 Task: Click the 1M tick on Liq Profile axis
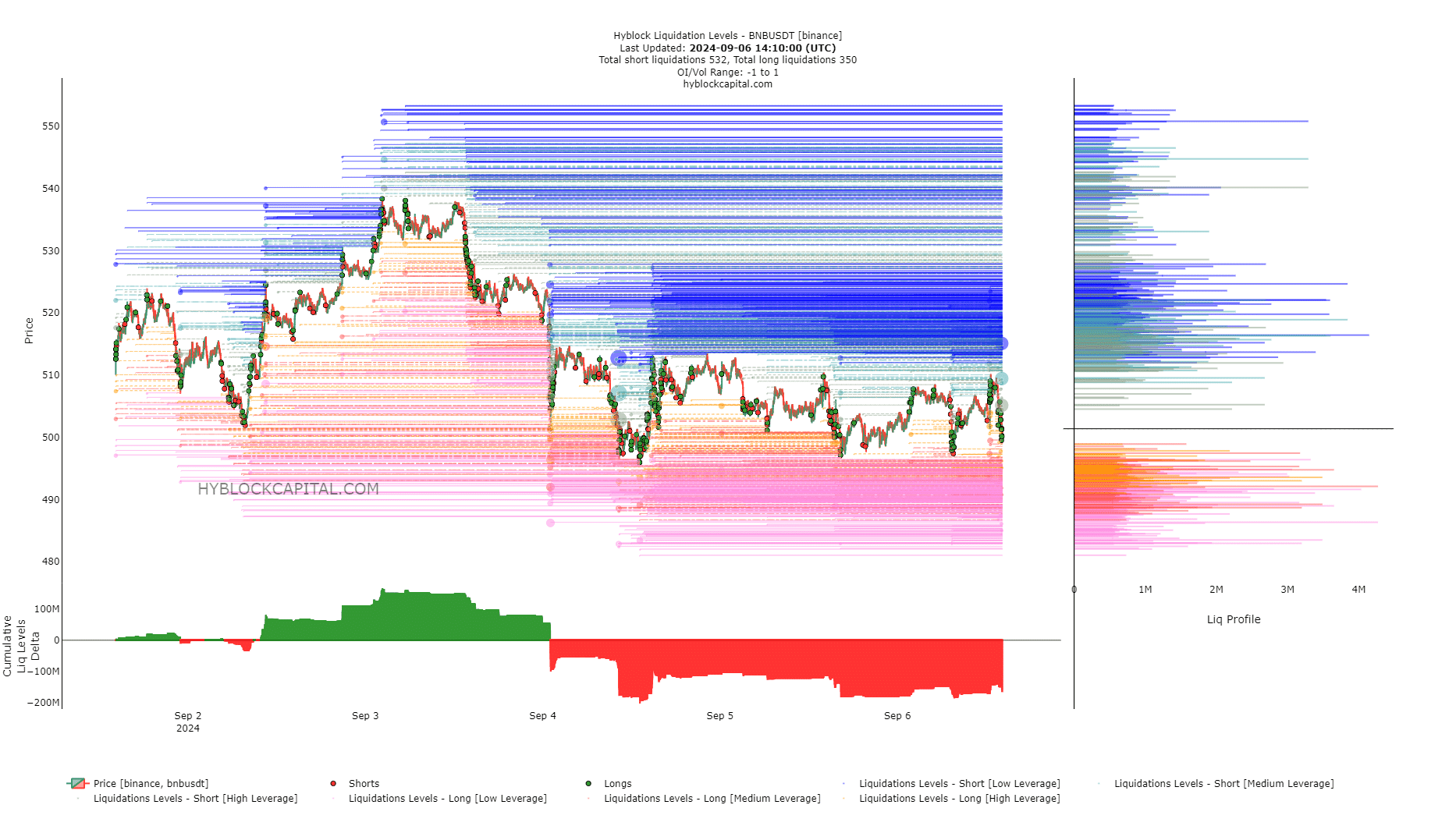point(1145,589)
